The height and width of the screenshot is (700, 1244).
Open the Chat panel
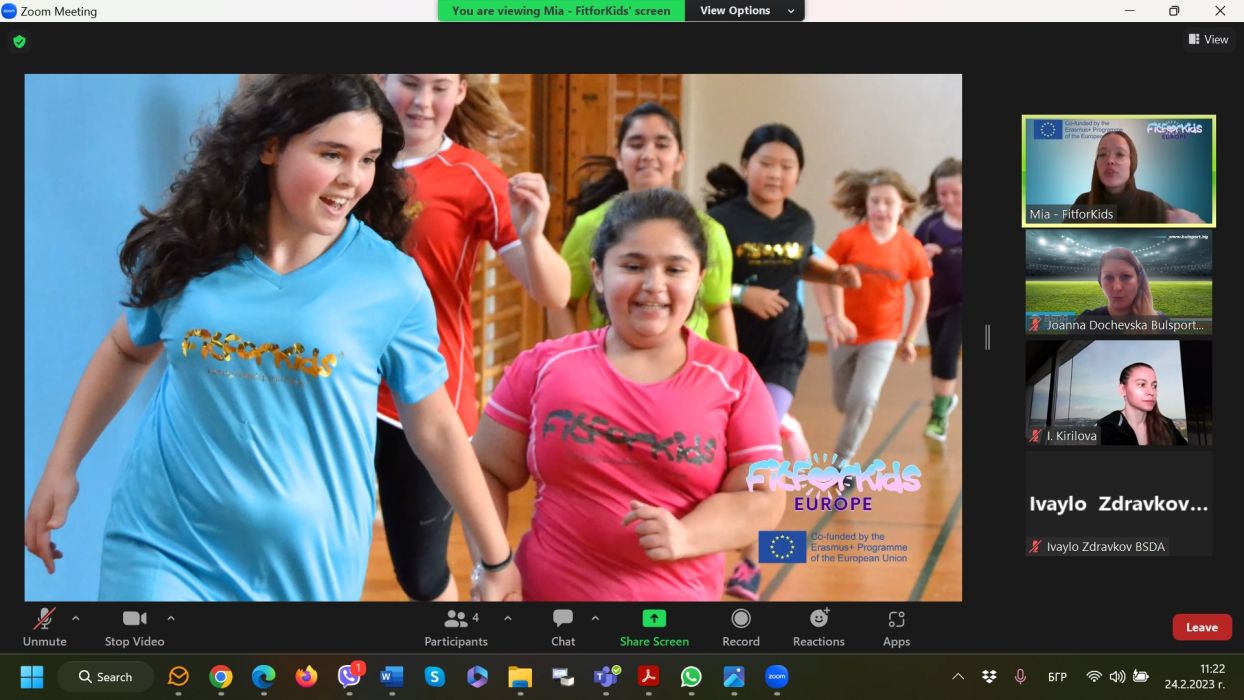[563, 619]
